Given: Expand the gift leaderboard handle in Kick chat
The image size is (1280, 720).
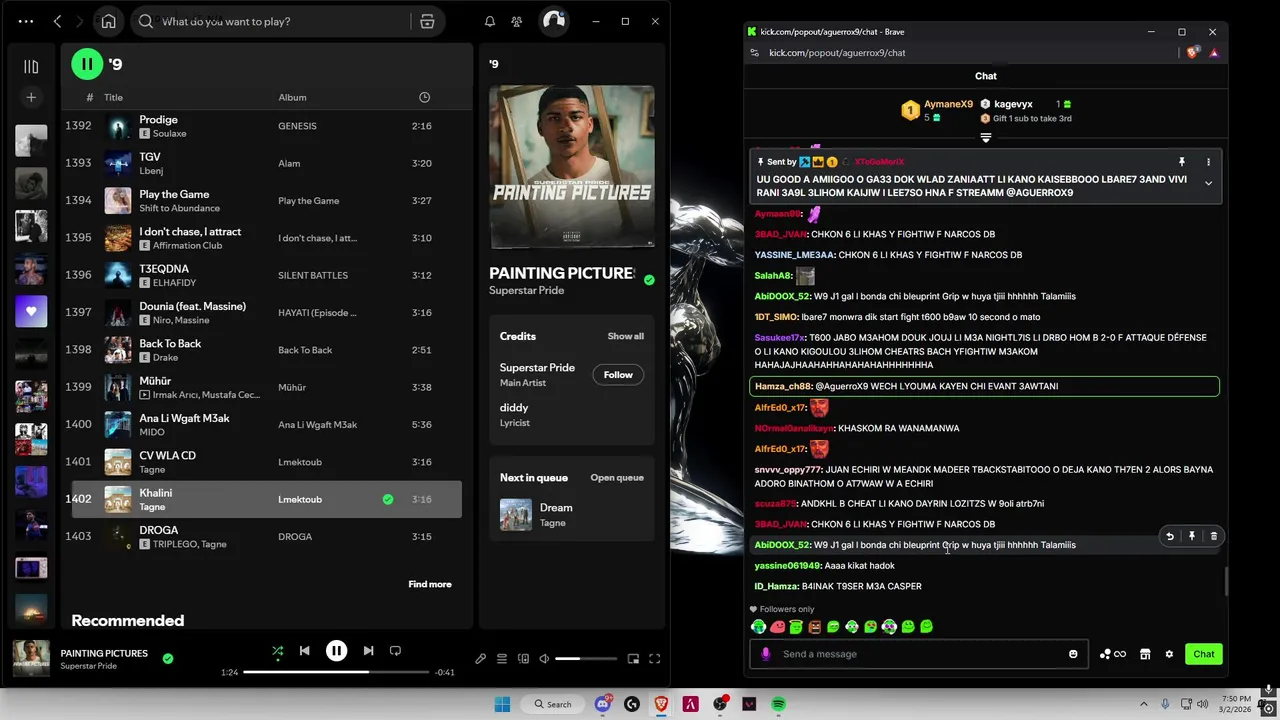Looking at the screenshot, I should click(985, 138).
